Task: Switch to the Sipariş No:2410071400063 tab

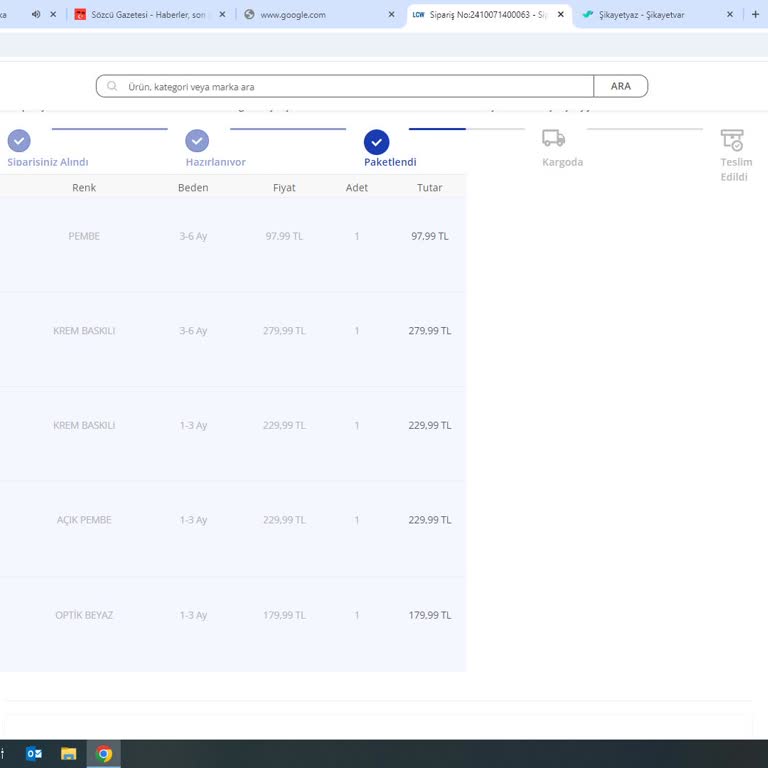Action: pos(487,15)
